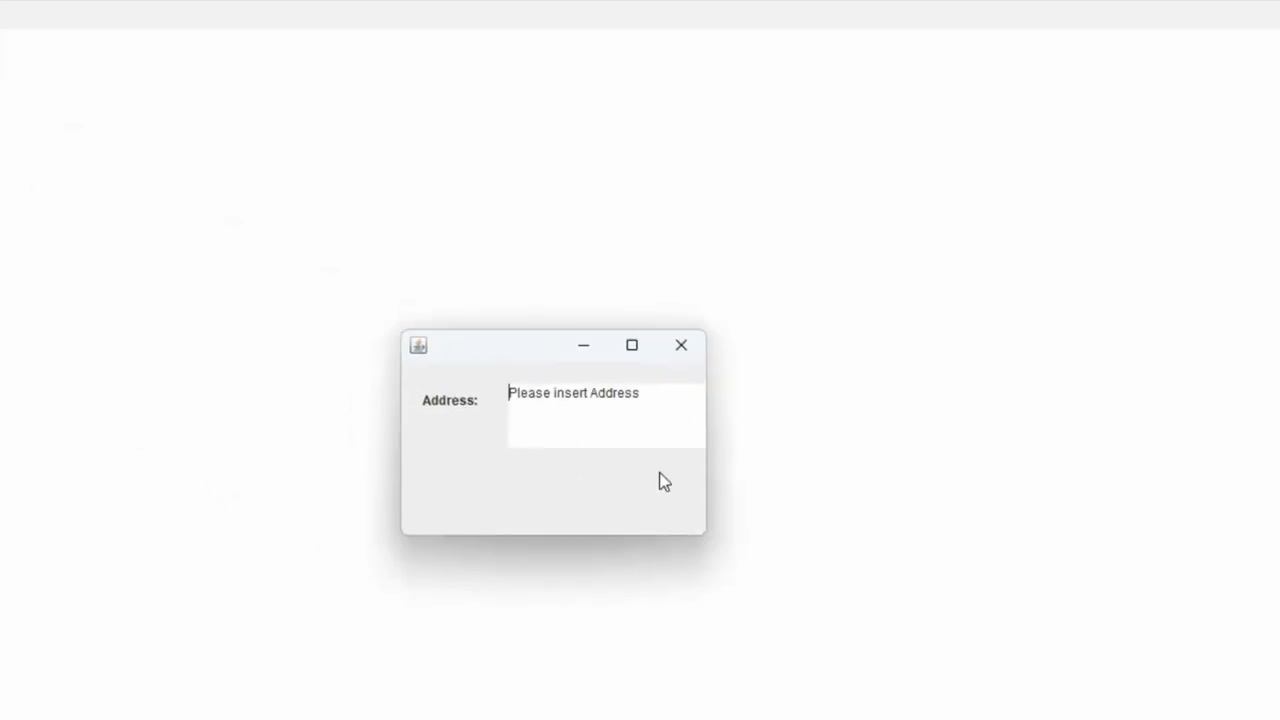Image resolution: width=1280 pixels, height=720 pixels.
Task: Click the dash minimize button
Action: tap(583, 345)
